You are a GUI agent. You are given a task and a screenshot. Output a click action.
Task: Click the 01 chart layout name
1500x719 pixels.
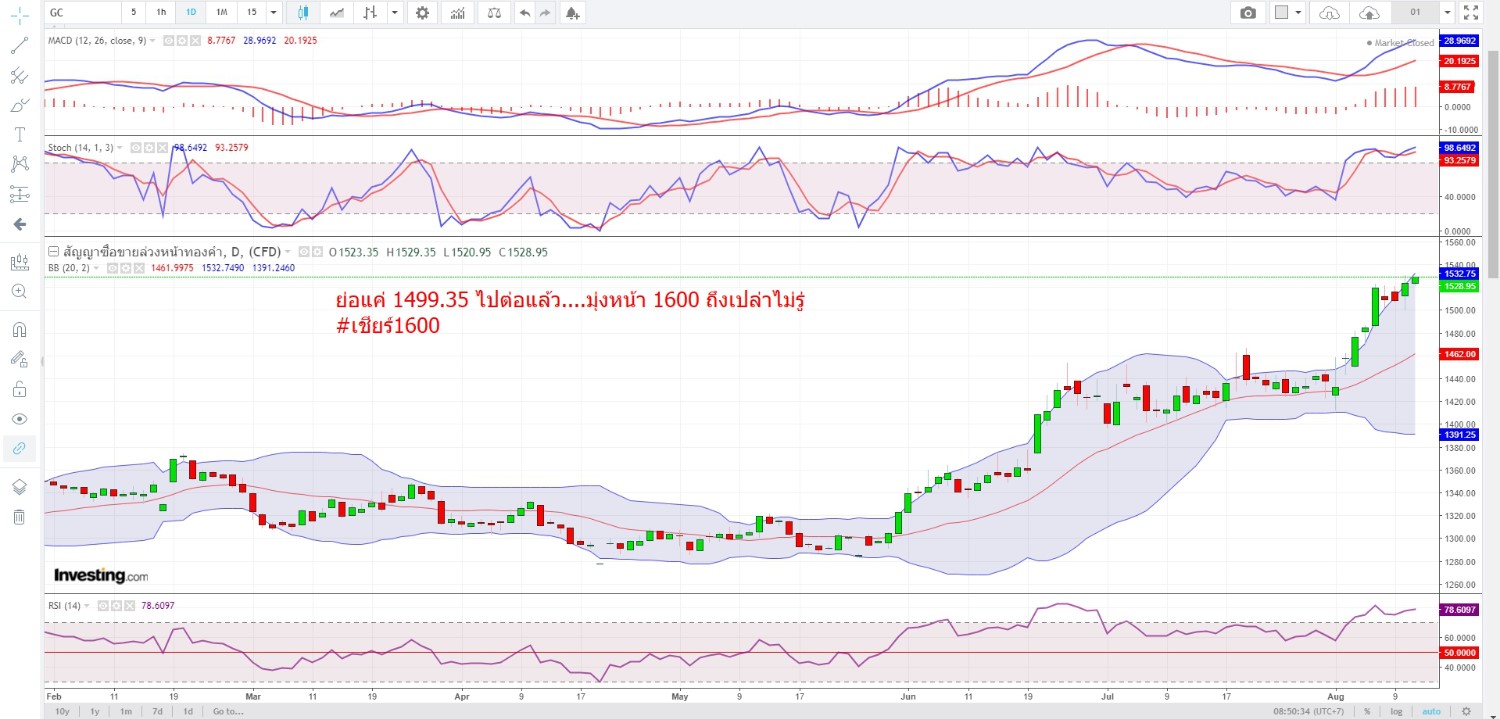point(1415,12)
